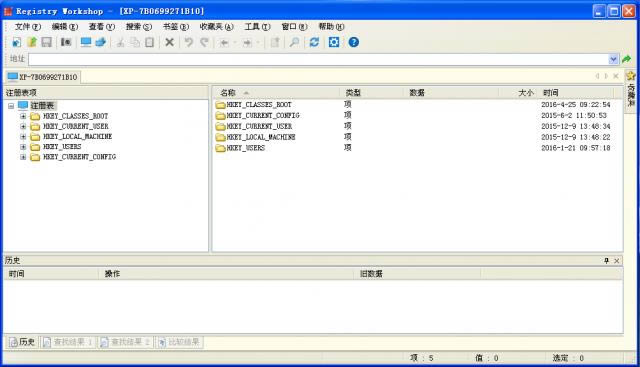Open the 书签(B) menu

click(176, 27)
